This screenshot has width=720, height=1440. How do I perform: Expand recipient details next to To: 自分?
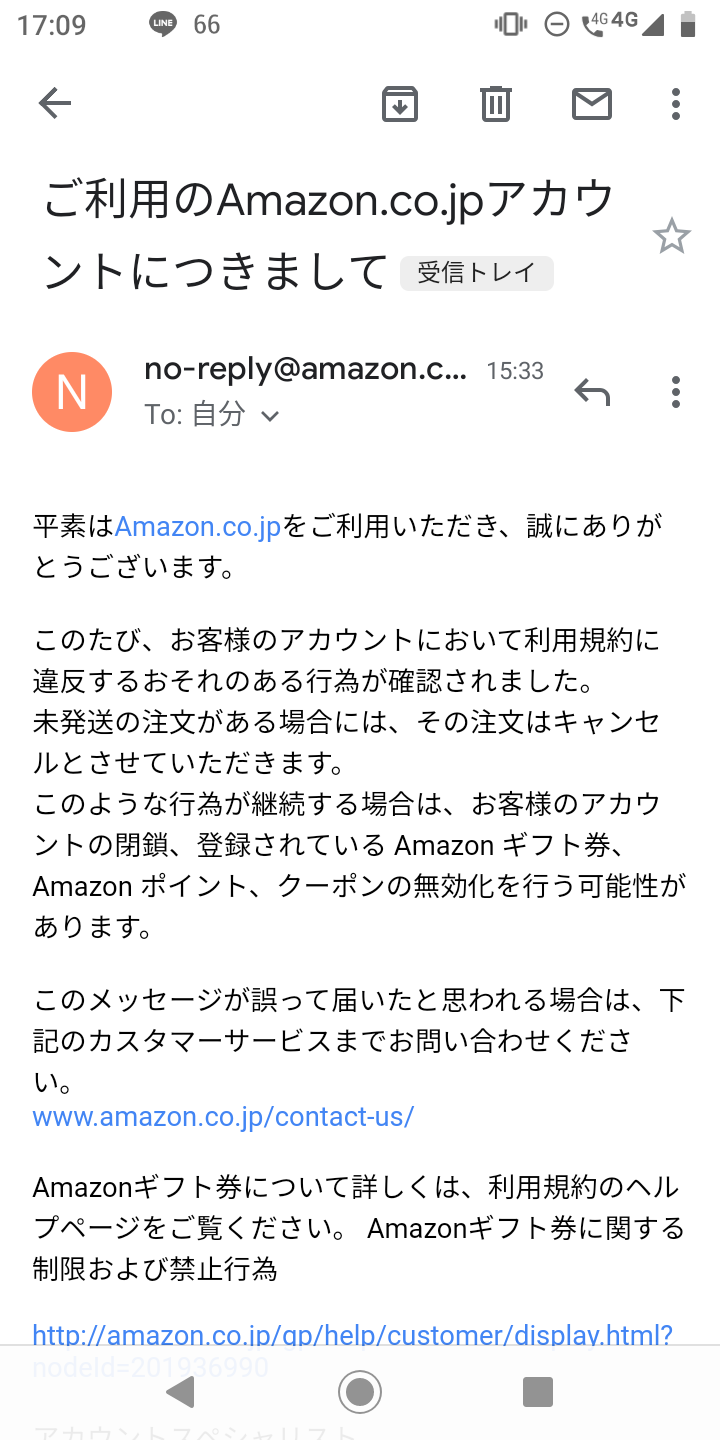tap(269, 416)
